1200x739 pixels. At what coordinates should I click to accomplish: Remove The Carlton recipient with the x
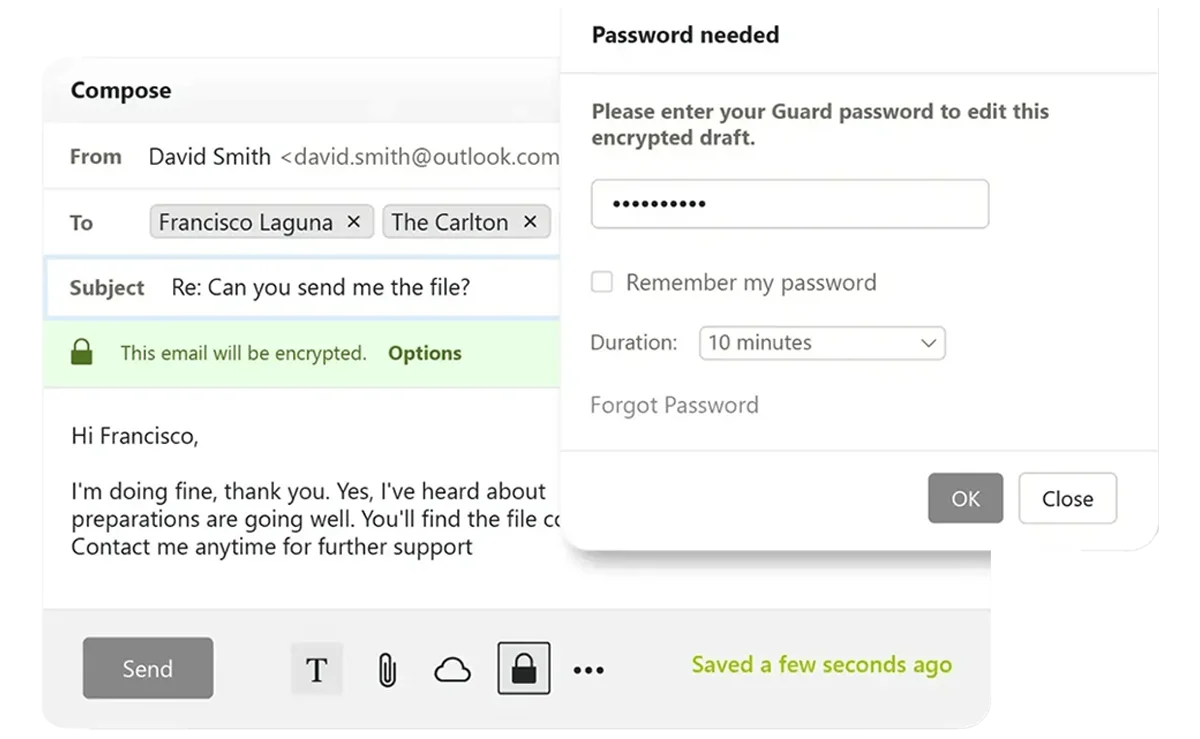click(530, 222)
